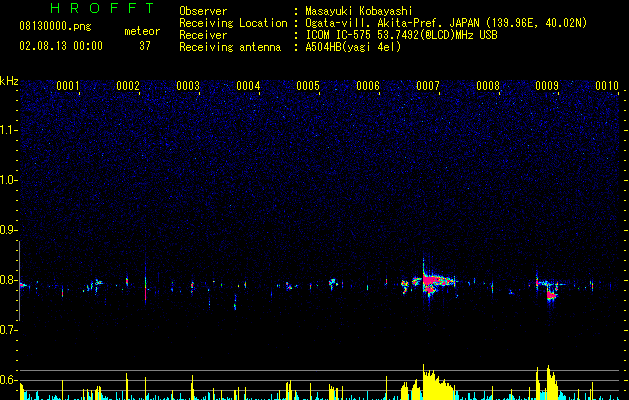Viewport: 629px width, 400px height.
Task: Click the A504HB(yagi 4el) antenna text
Action: point(353,47)
